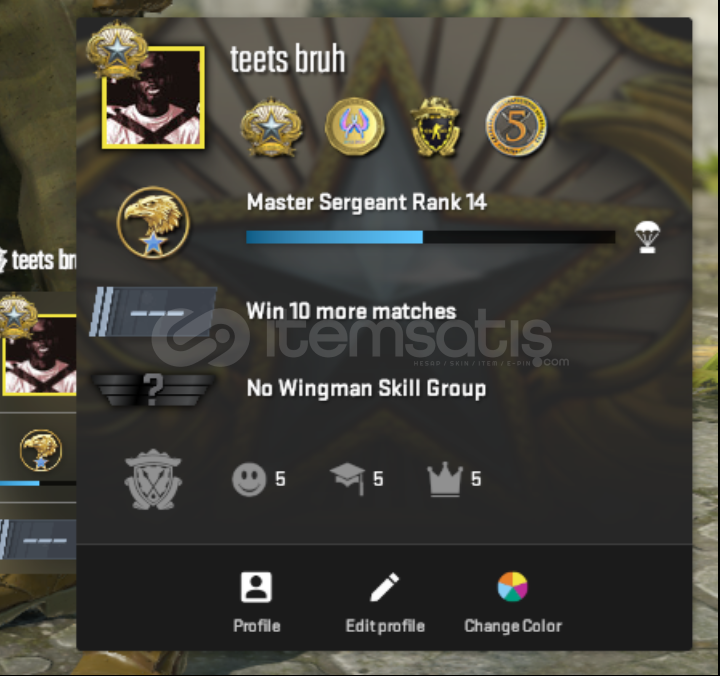
Task: Click the leader crown commendation icon
Action: click(444, 479)
